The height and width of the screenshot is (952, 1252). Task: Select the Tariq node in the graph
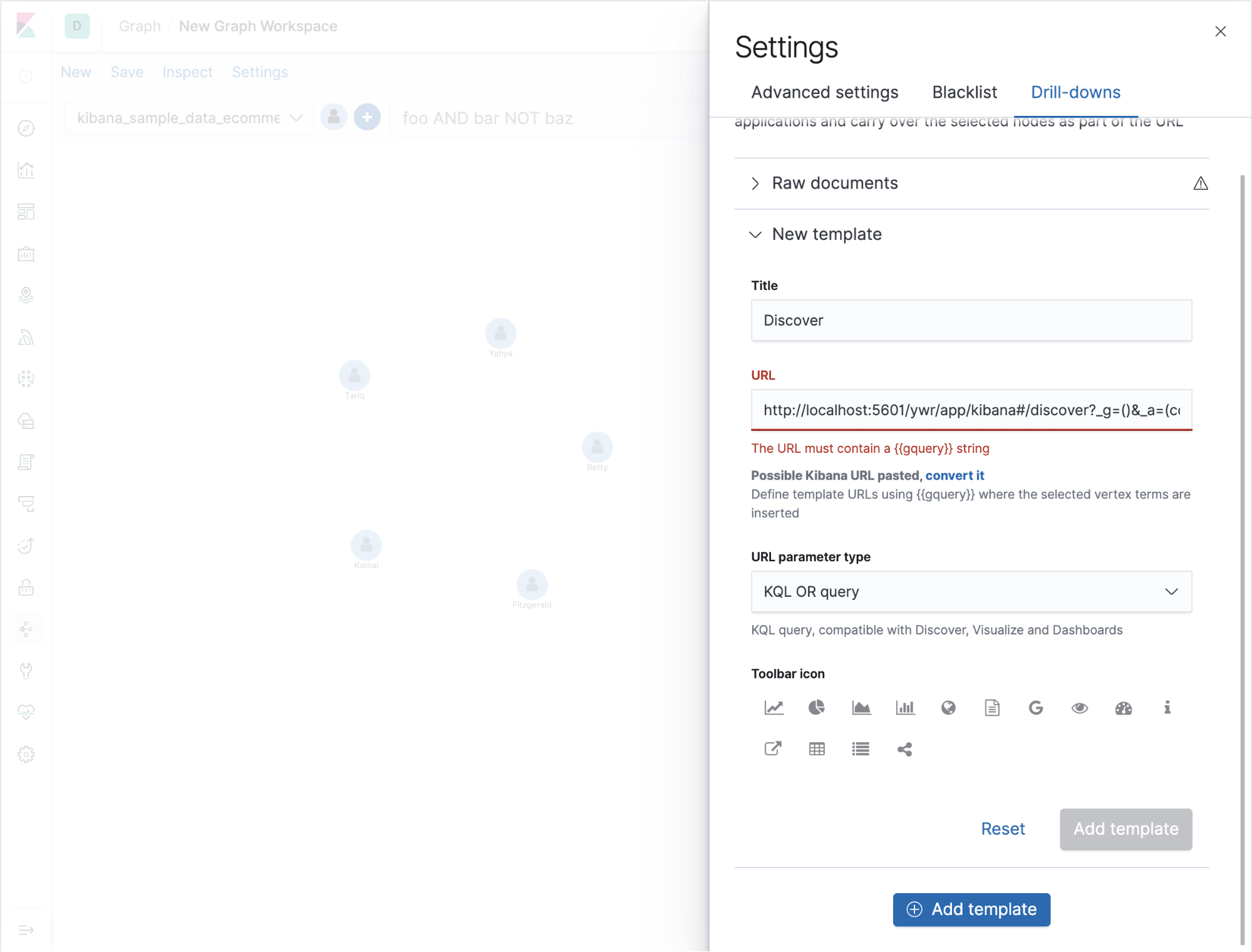(354, 375)
